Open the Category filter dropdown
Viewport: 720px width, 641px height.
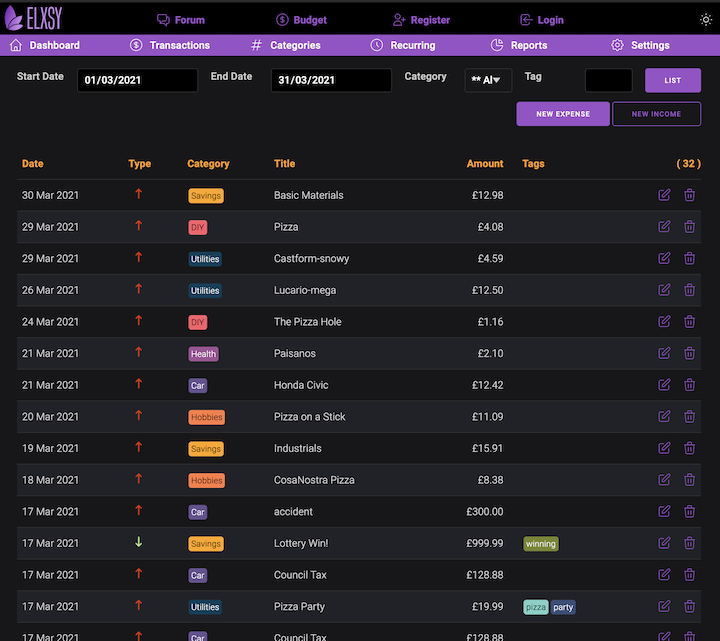click(488, 80)
